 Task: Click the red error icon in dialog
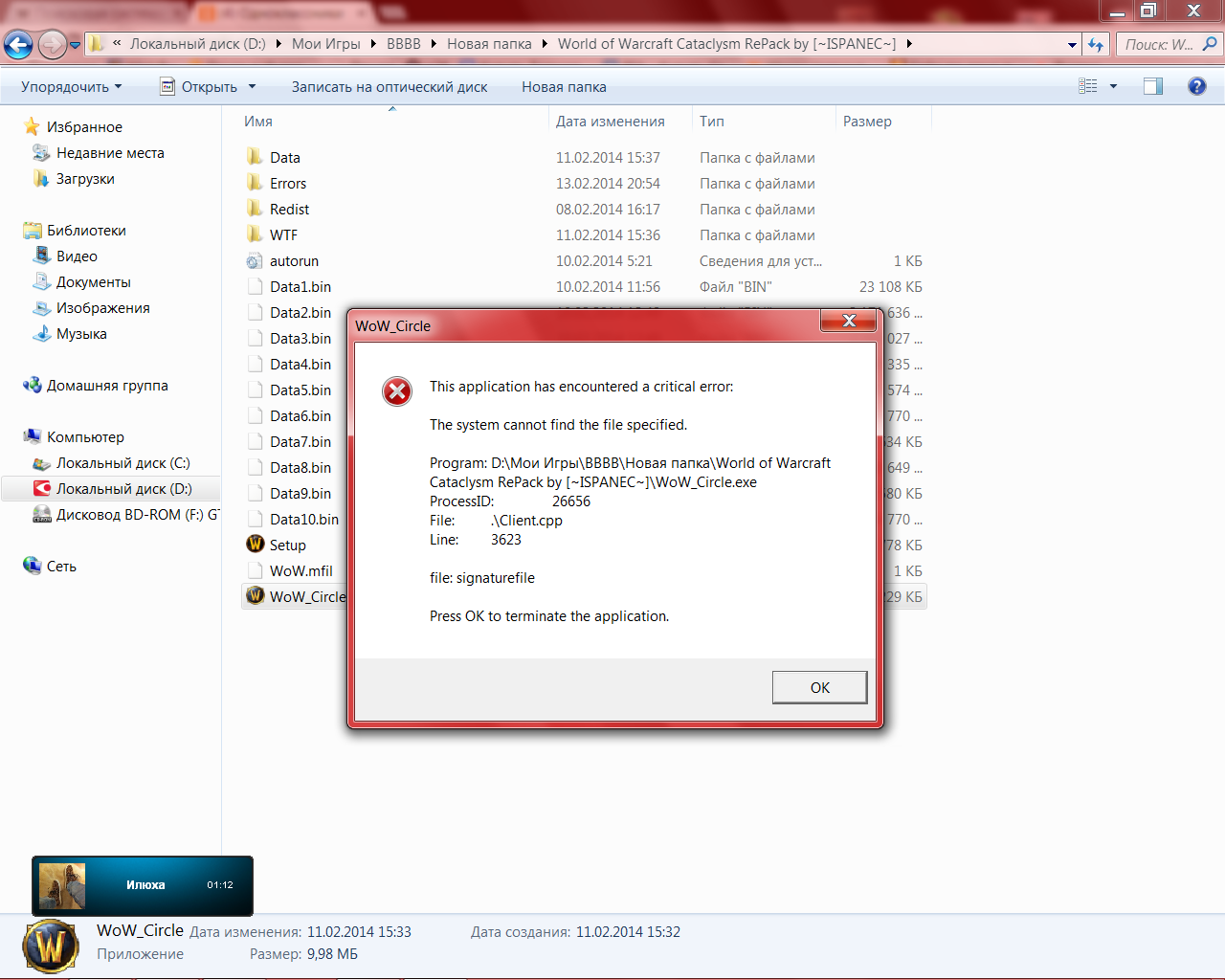[397, 390]
